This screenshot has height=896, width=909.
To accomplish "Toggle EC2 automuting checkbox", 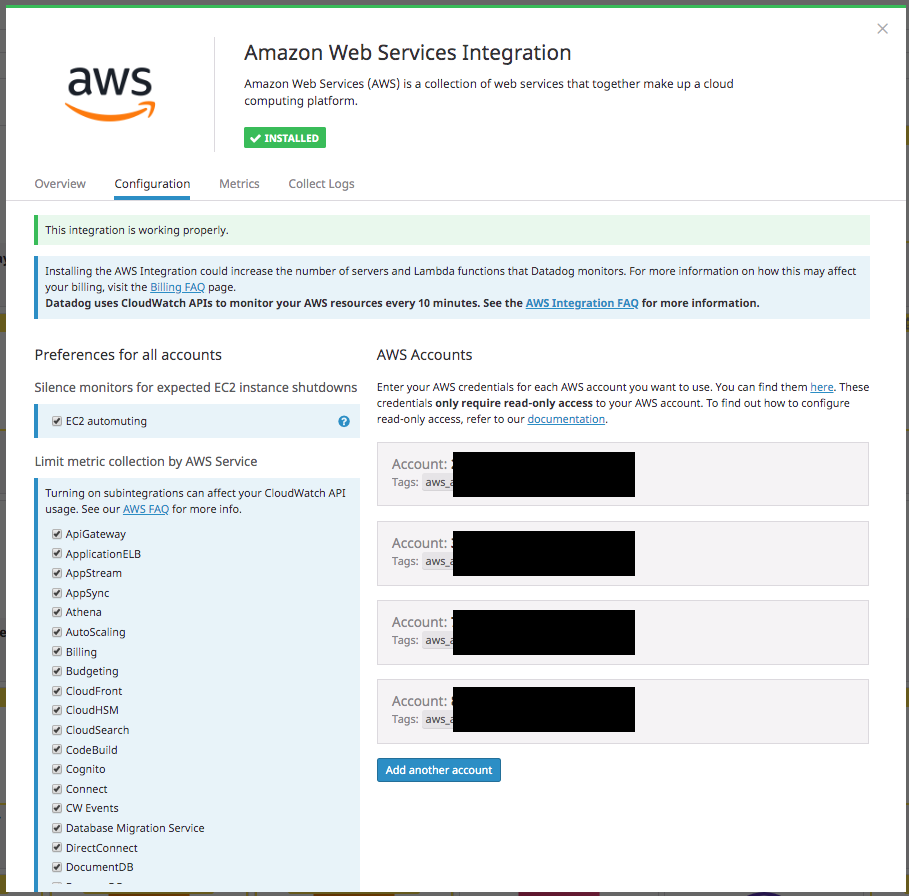I will pos(57,421).
